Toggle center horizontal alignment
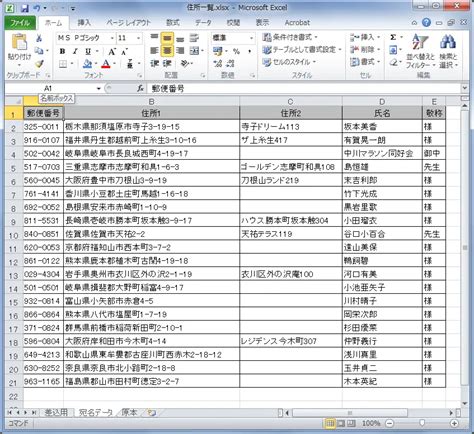The image size is (474, 434). pos(167,51)
